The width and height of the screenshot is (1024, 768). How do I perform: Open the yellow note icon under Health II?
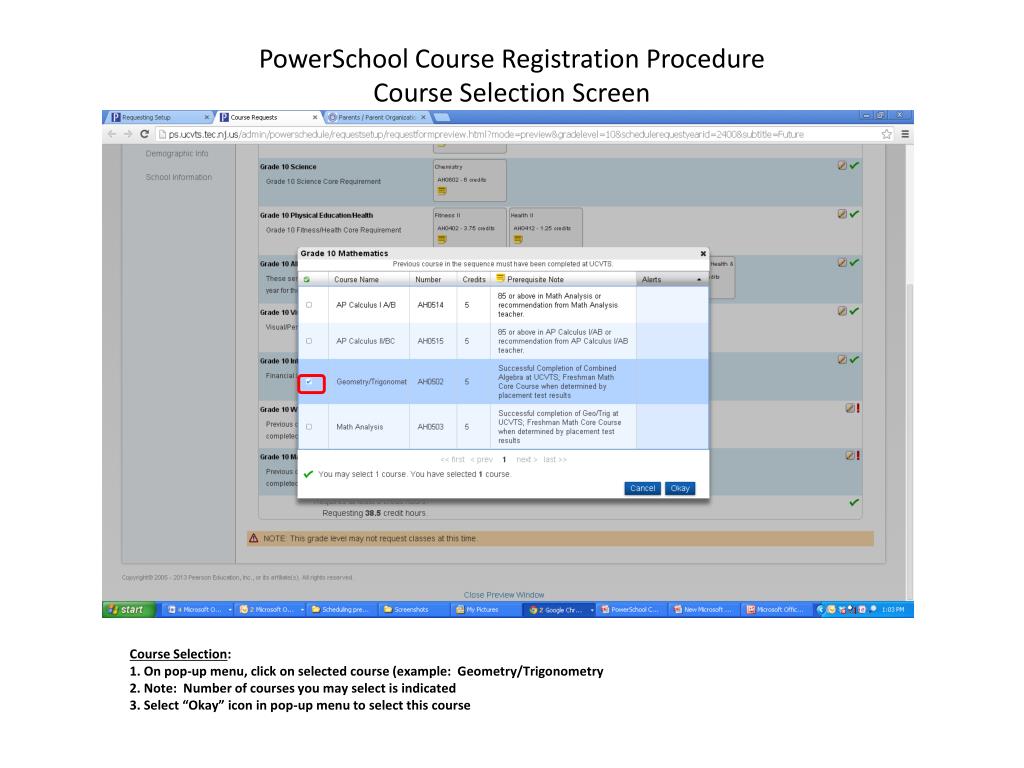click(x=518, y=239)
